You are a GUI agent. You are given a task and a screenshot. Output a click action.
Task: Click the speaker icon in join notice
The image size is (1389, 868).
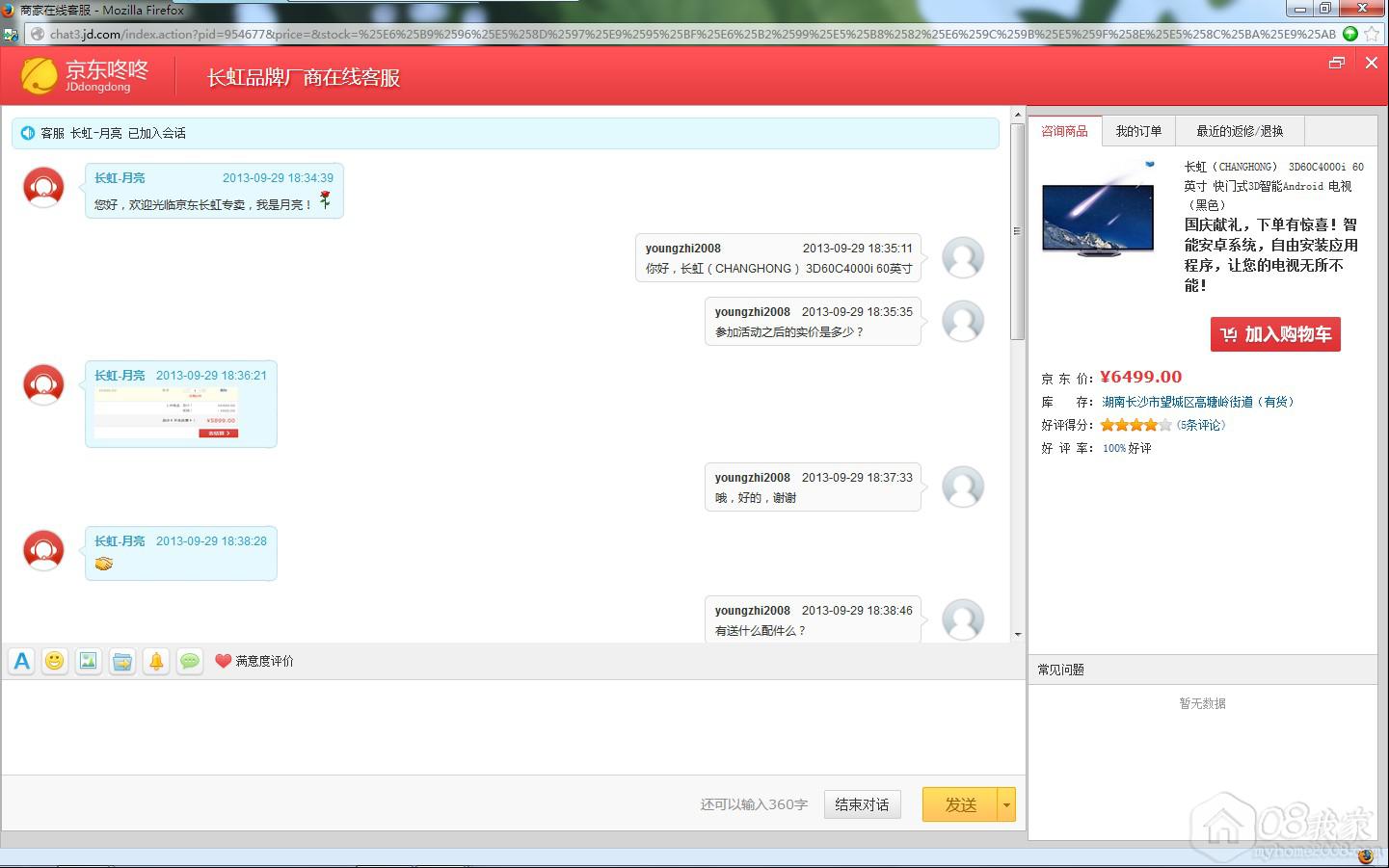coord(28,133)
